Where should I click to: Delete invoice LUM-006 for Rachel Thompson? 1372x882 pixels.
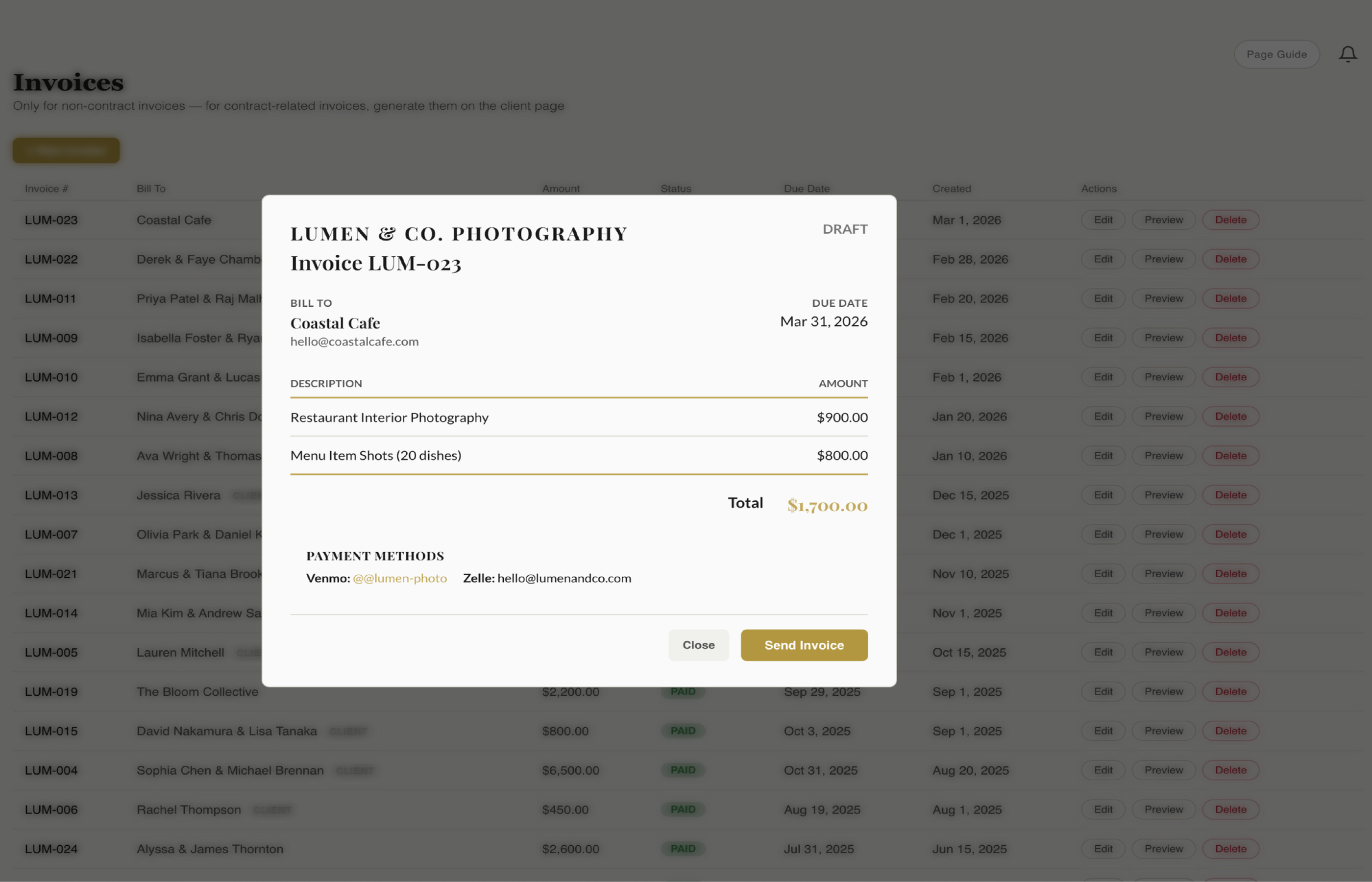click(x=1230, y=809)
